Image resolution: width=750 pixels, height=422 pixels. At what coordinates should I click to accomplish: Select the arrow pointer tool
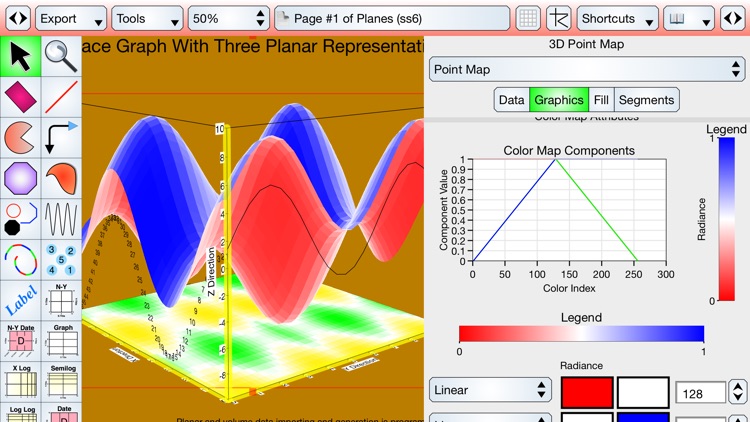click(x=20, y=56)
